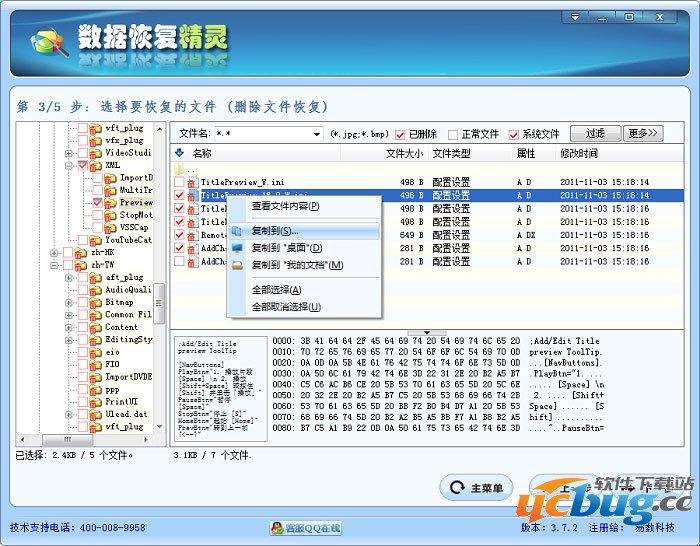
Task: Expand the Bitmap tree folder
Action: 69,303
